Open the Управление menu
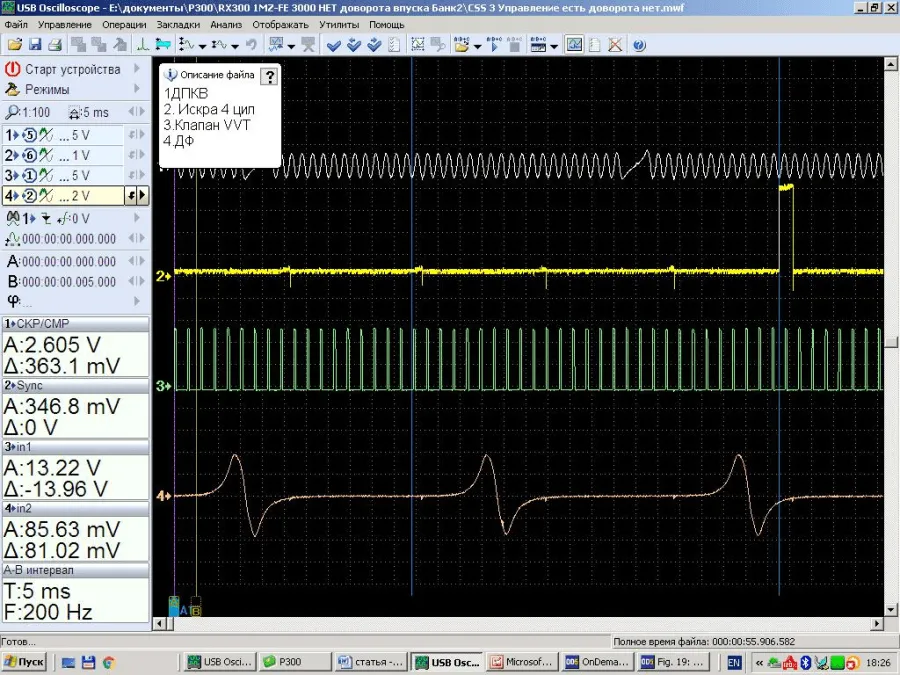Screen dimensions: 900x675 point(64,25)
